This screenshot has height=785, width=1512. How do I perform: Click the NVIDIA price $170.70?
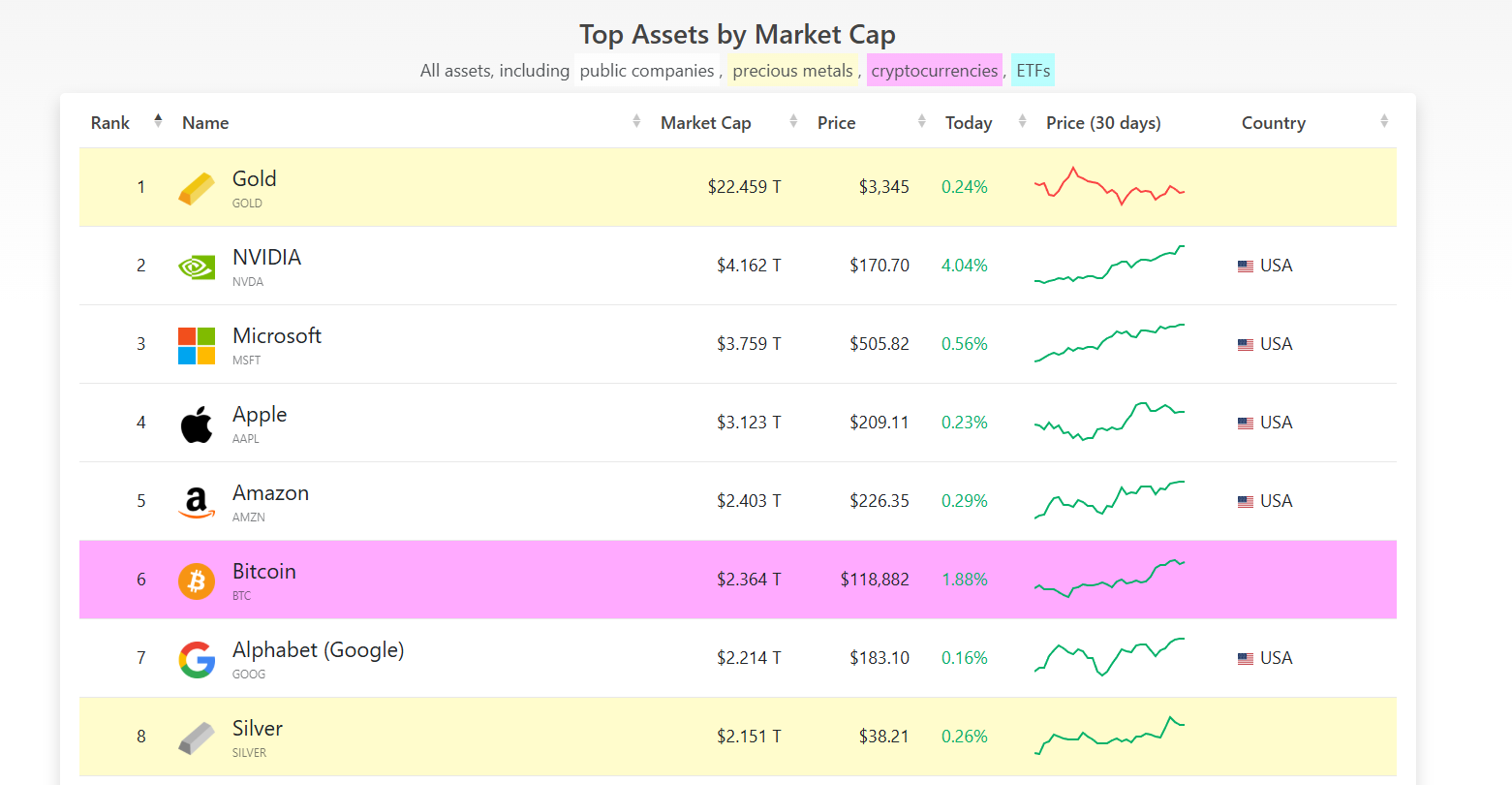tap(879, 266)
